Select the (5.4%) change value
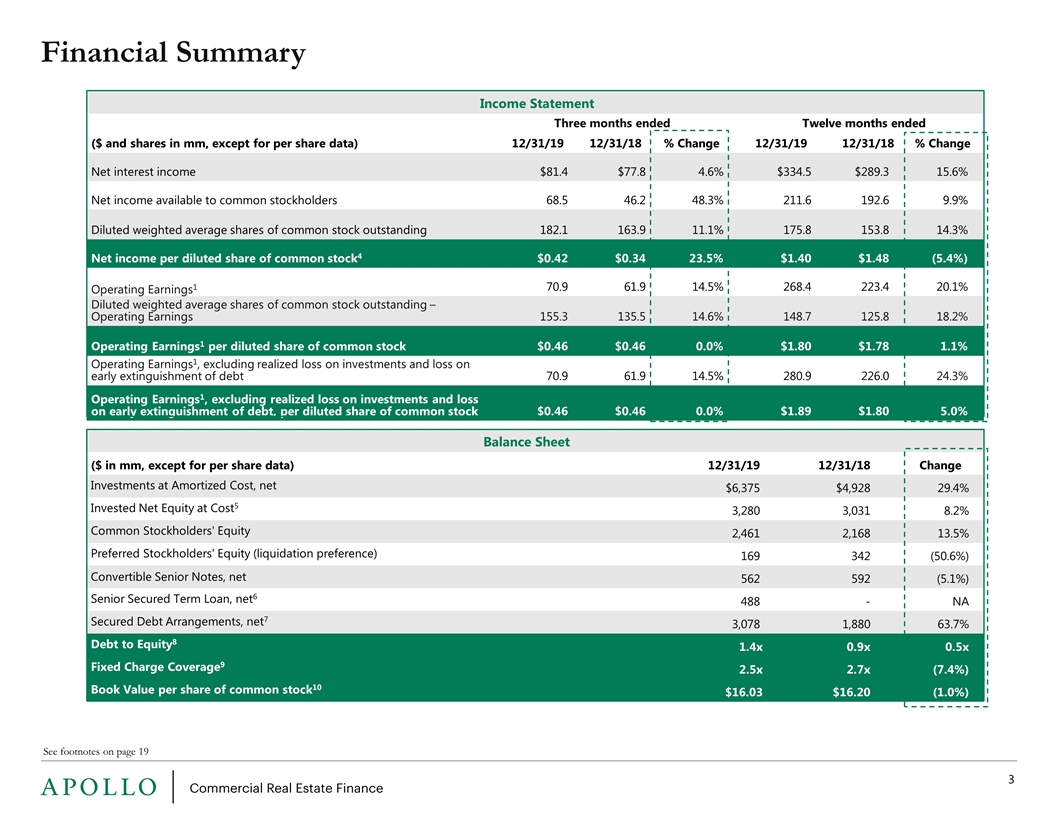 click(950, 259)
